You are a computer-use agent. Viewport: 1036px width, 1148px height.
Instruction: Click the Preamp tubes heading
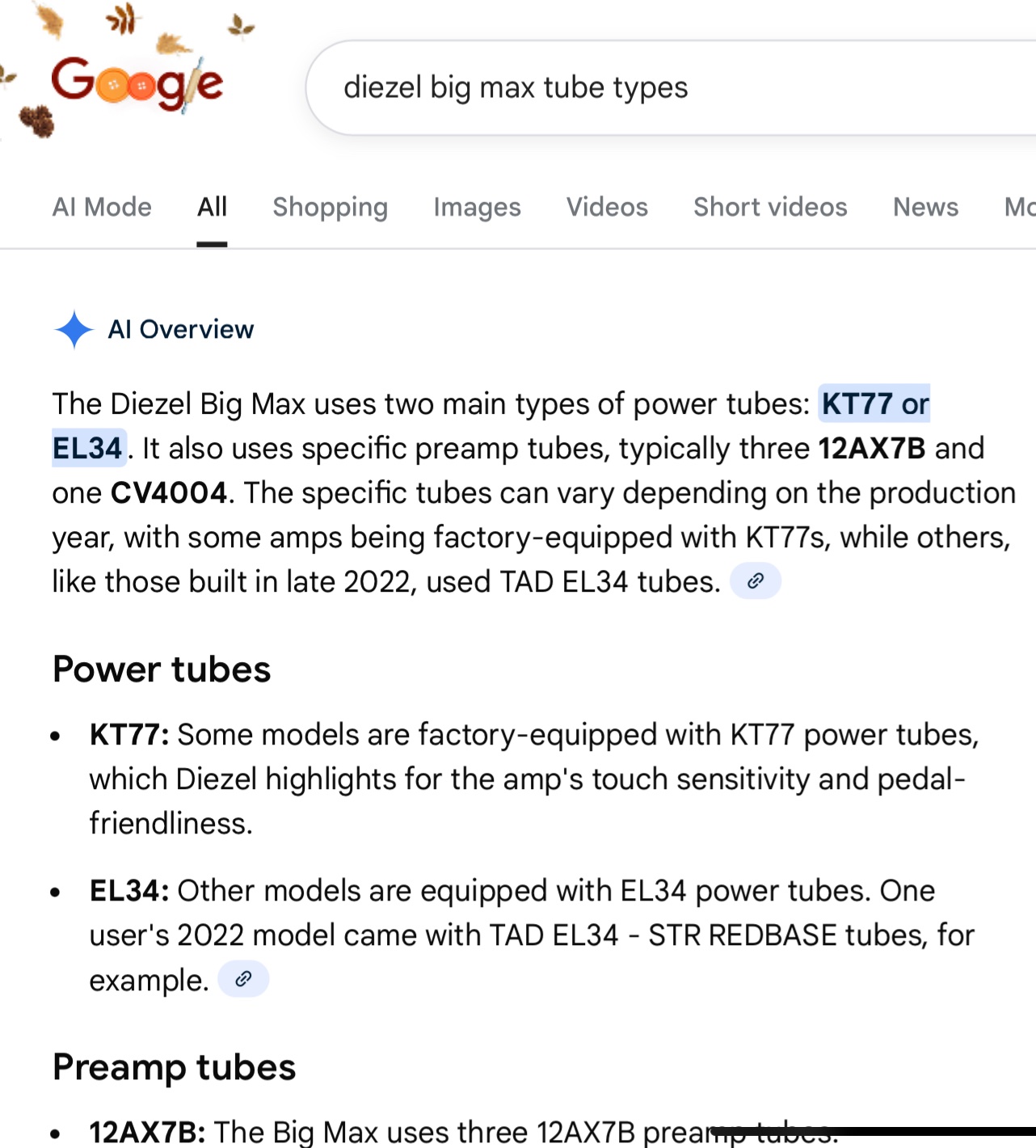(175, 1067)
